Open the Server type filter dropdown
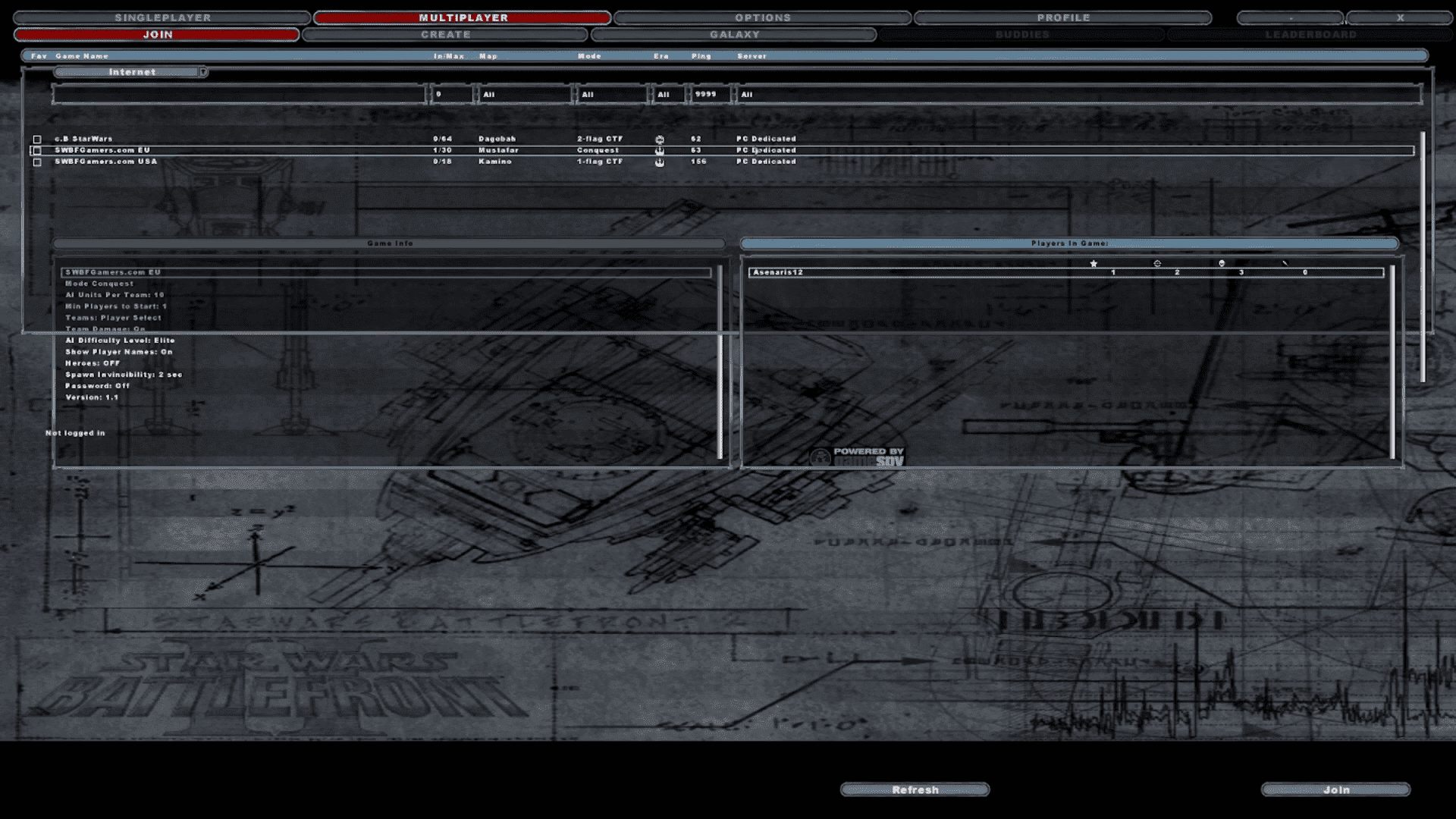Image resolution: width=1456 pixels, height=819 pixels. pyautogui.click(x=1078, y=95)
